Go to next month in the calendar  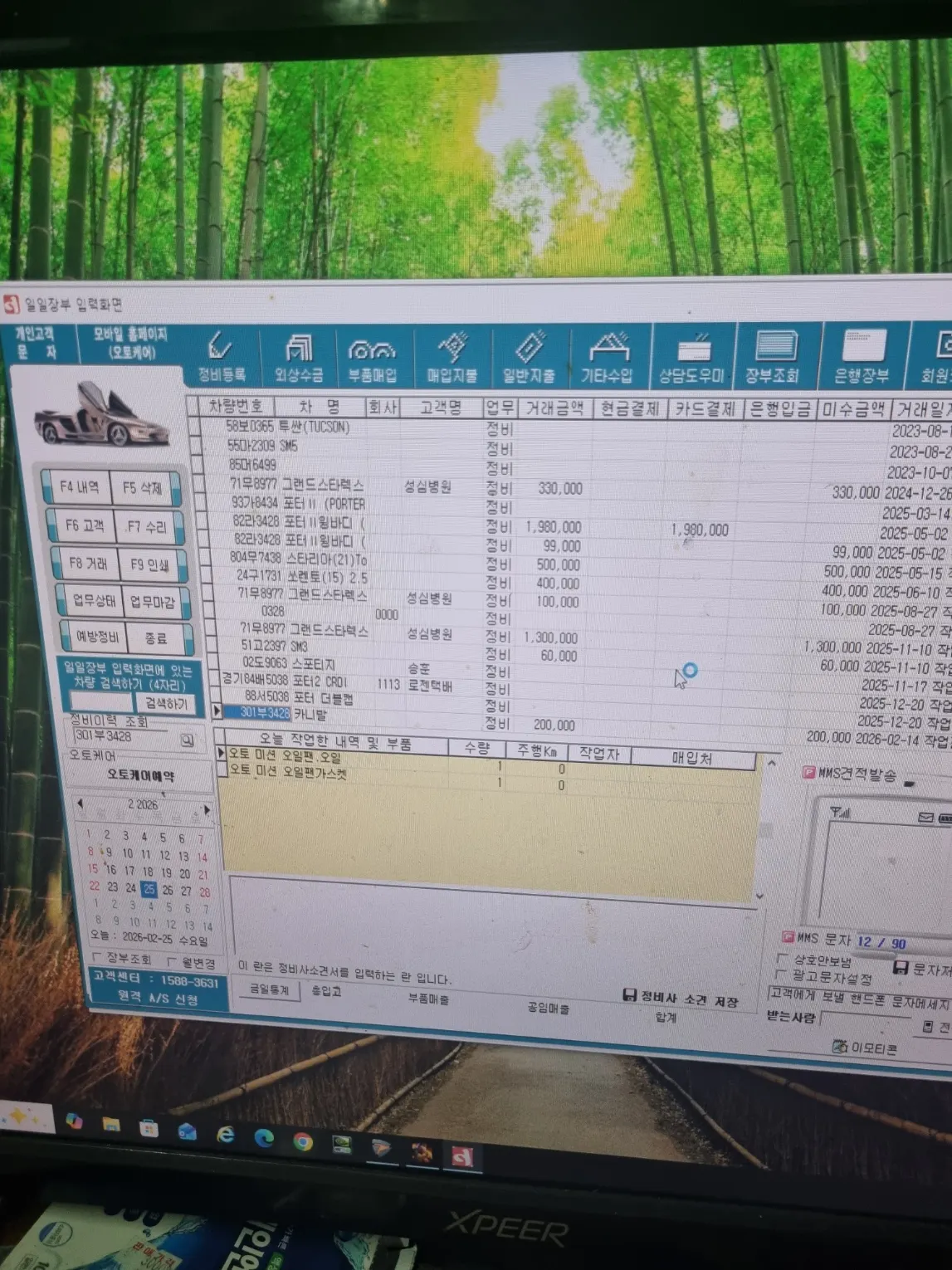[x=207, y=809]
